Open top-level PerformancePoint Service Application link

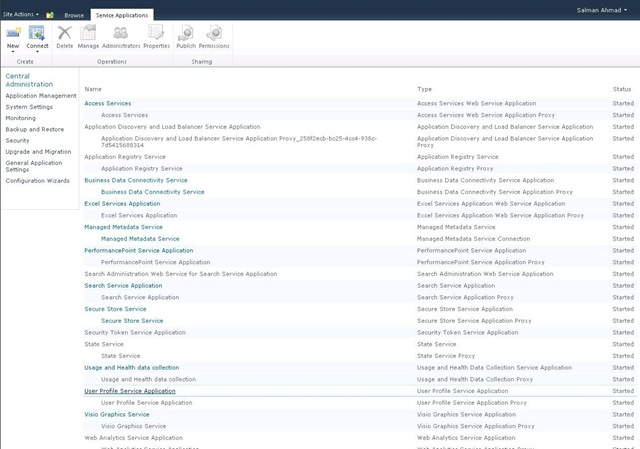tap(139, 250)
